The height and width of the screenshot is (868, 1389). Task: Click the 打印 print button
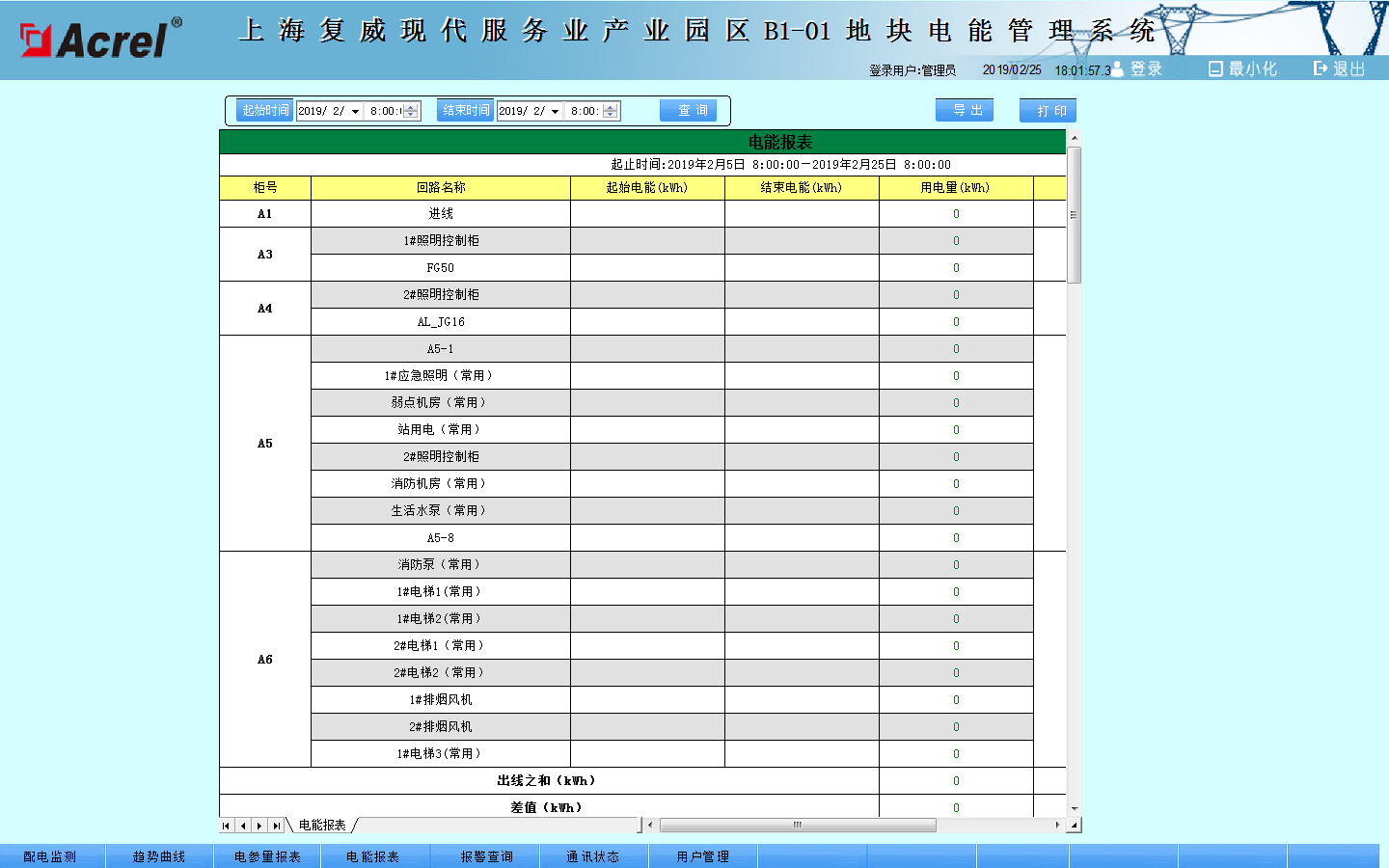coord(1048,111)
